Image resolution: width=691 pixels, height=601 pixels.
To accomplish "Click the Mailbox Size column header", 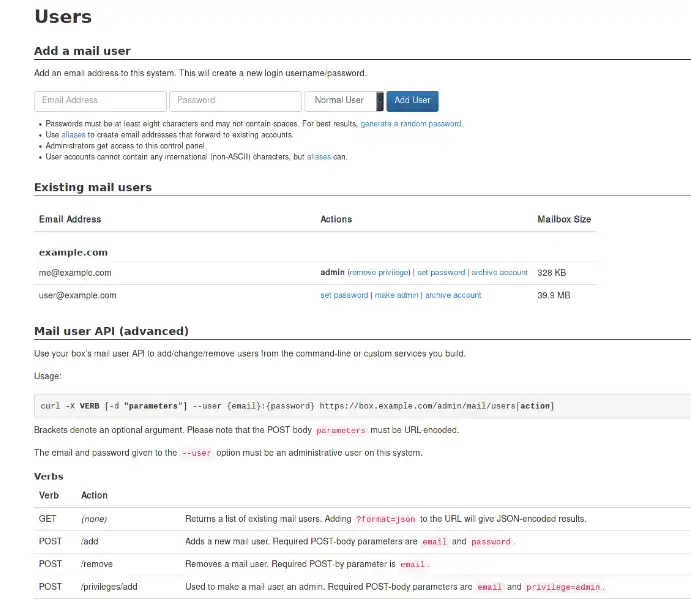I will pos(564,219).
